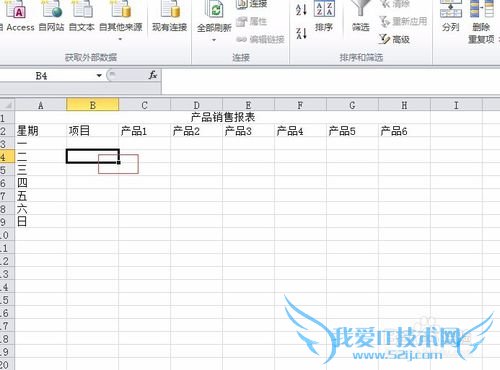Click 分列 text to columns

coord(451,16)
